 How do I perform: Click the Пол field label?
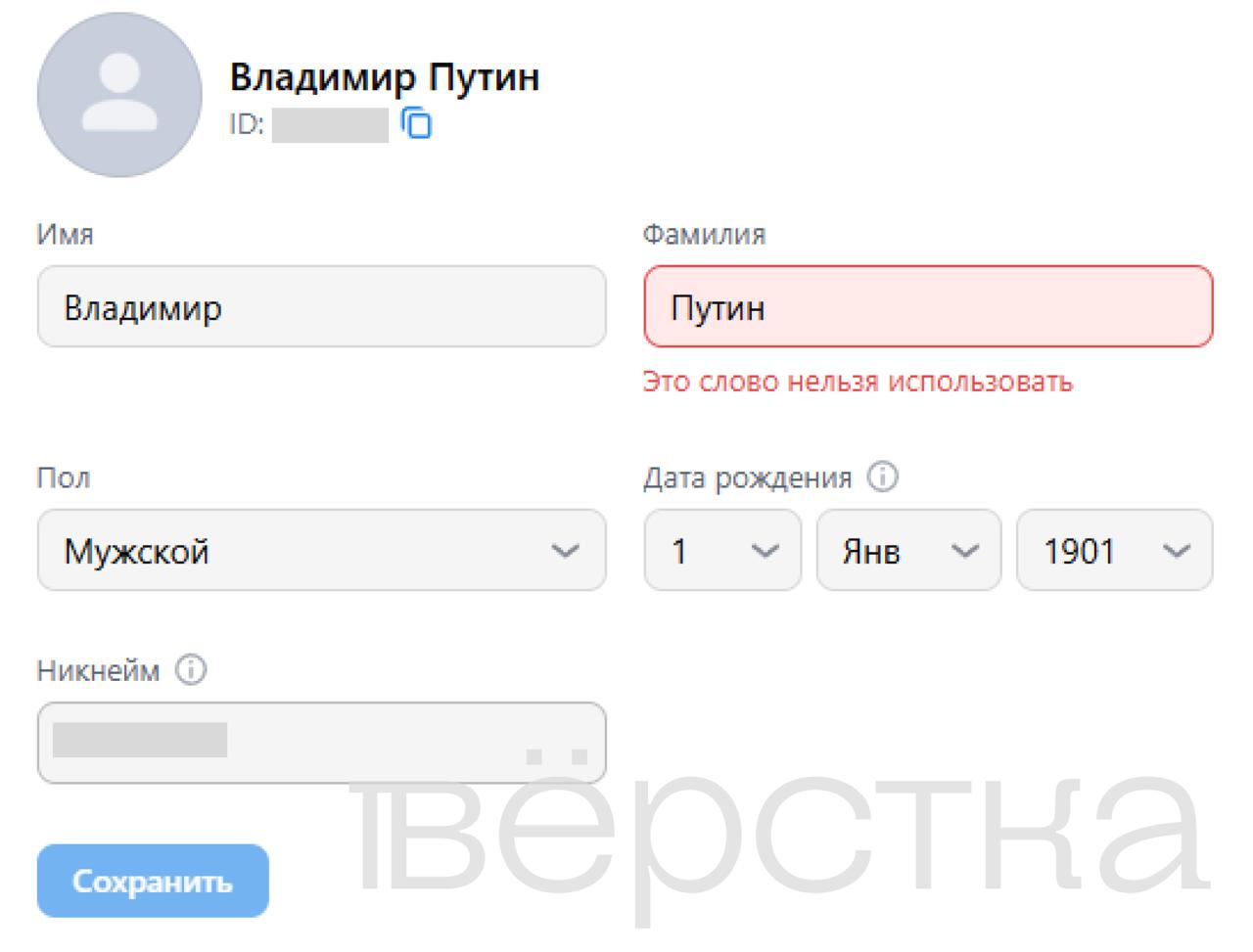pos(63,477)
